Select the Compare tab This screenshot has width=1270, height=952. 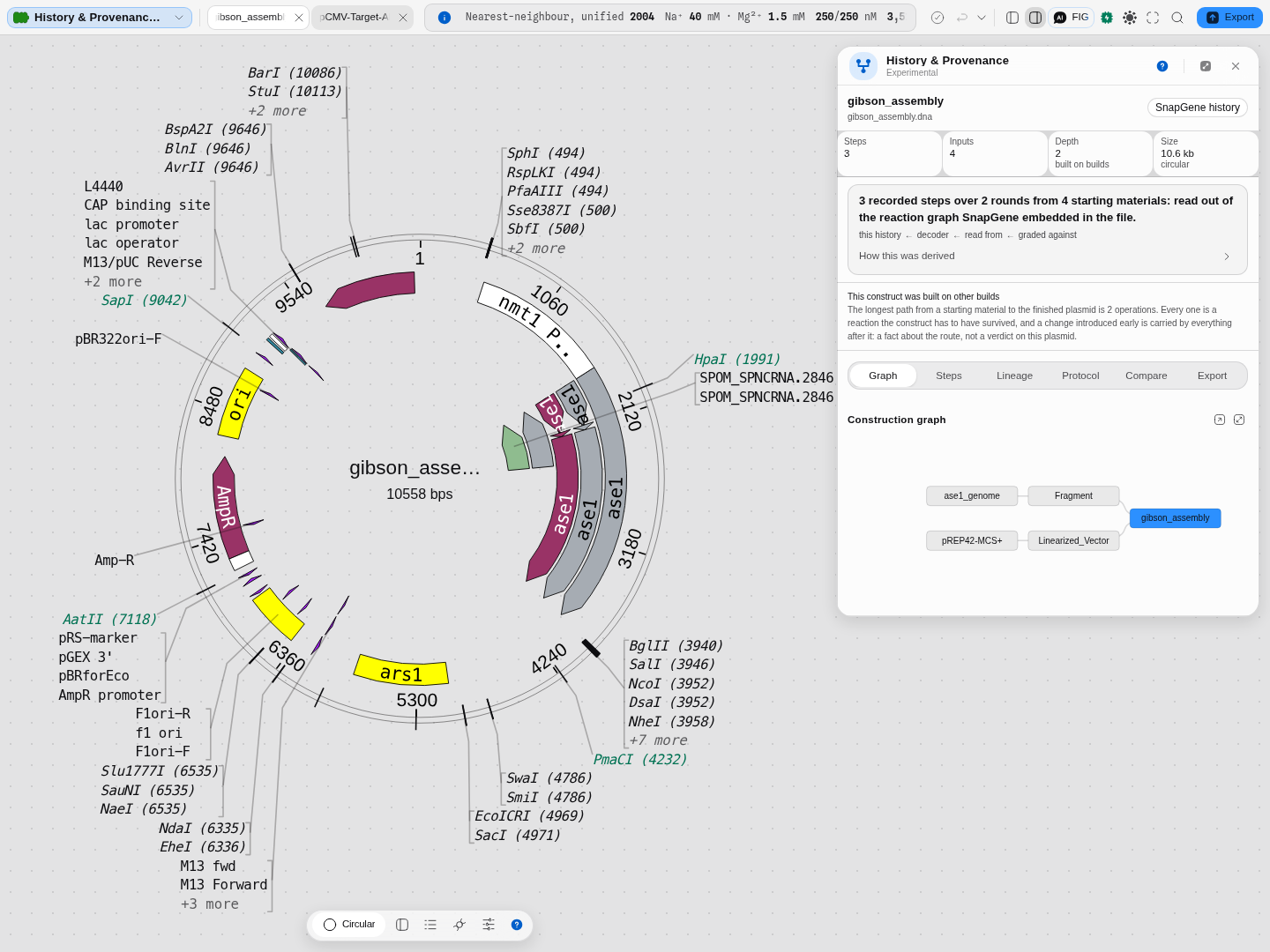click(1147, 376)
